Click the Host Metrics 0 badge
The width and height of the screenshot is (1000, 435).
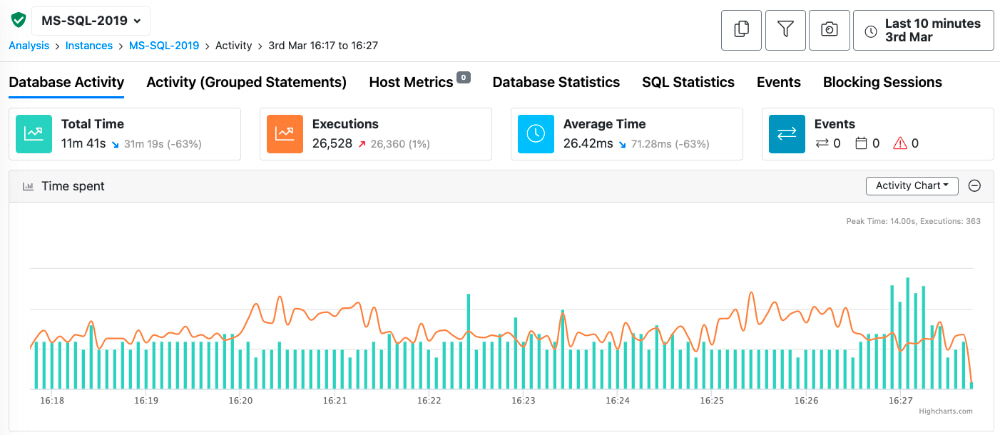(464, 78)
